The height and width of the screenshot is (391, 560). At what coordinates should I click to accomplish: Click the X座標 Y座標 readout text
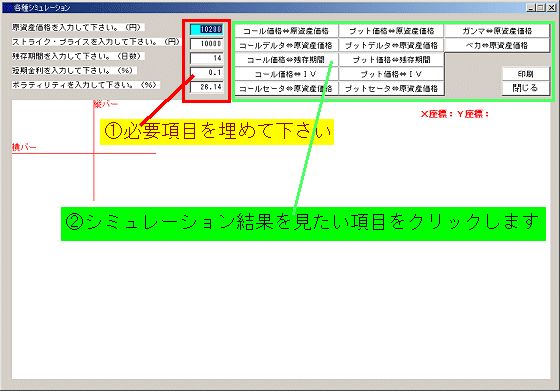click(455, 114)
